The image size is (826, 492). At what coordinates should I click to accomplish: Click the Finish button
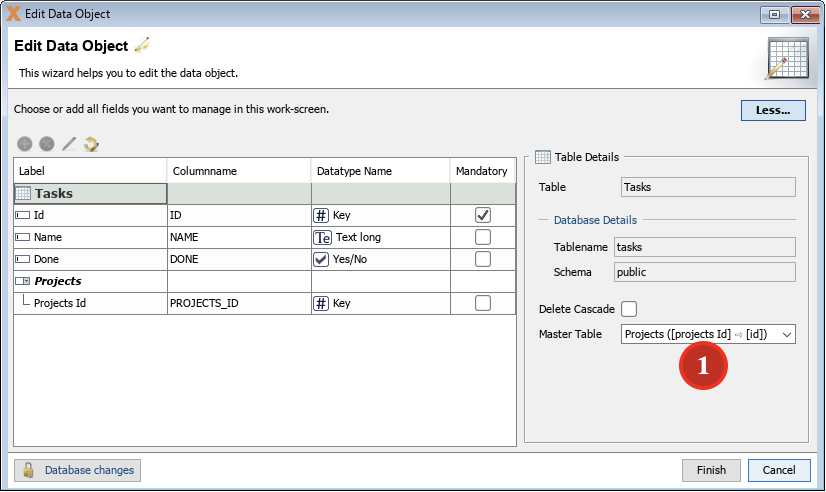[711, 470]
